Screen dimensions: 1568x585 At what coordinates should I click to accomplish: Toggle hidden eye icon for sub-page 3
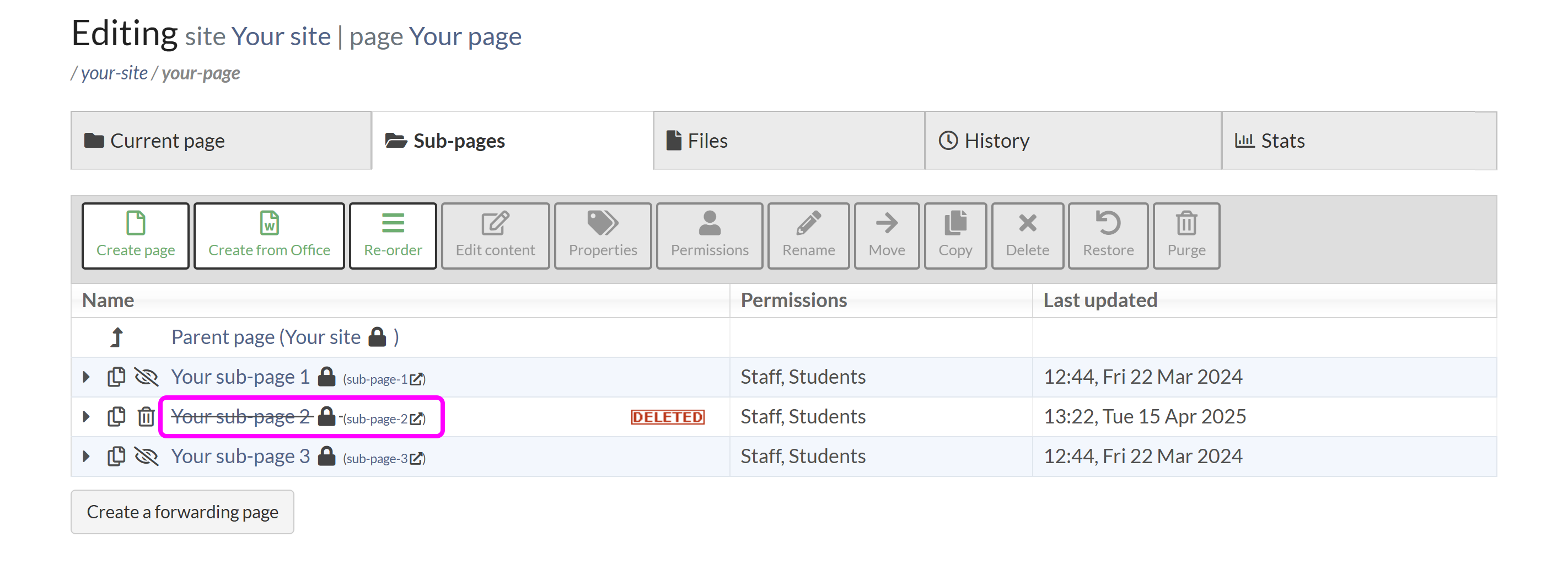[x=146, y=457]
